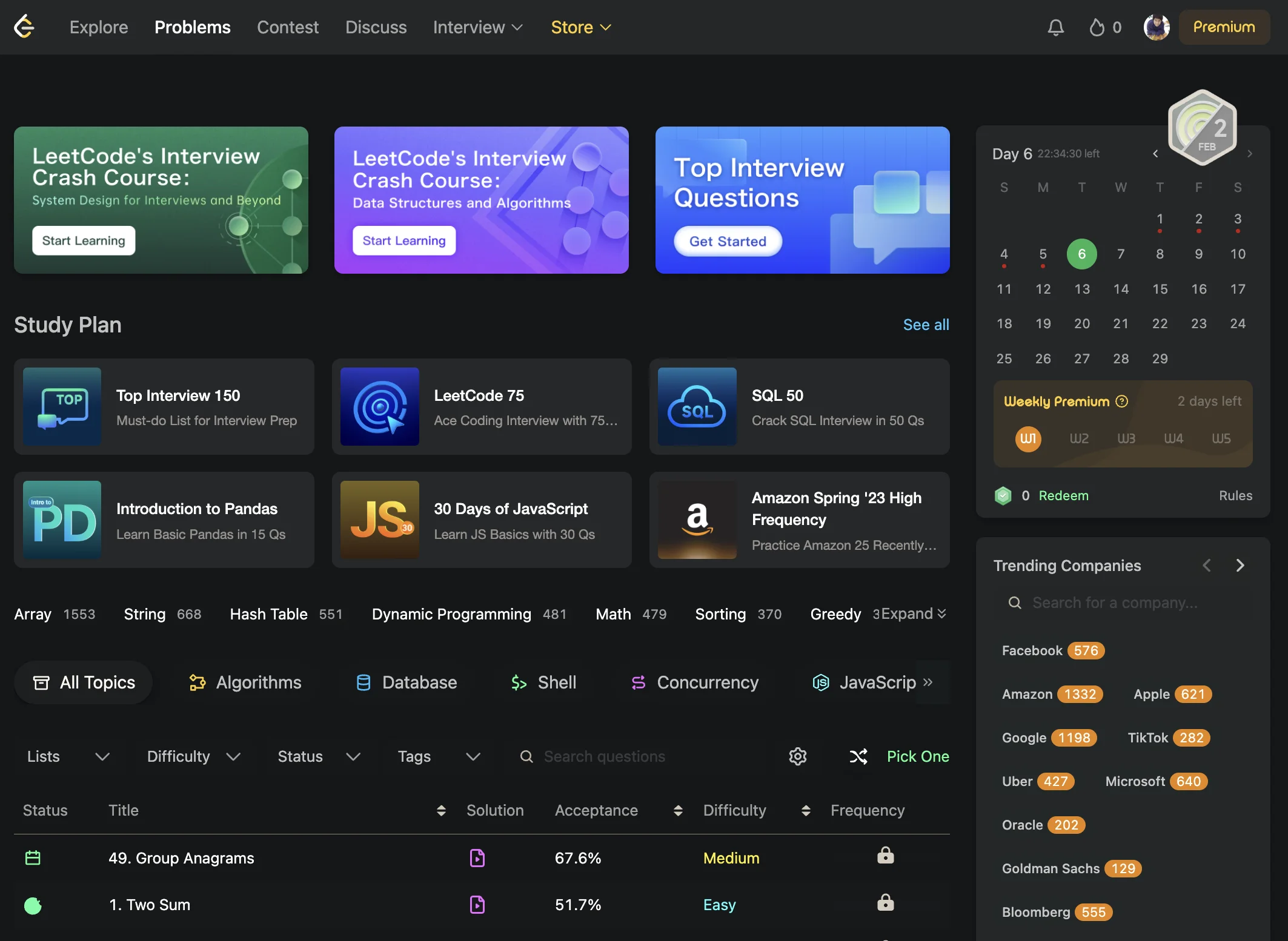
Task: Focus the Search questions field
Action: [x=643, y=756]
